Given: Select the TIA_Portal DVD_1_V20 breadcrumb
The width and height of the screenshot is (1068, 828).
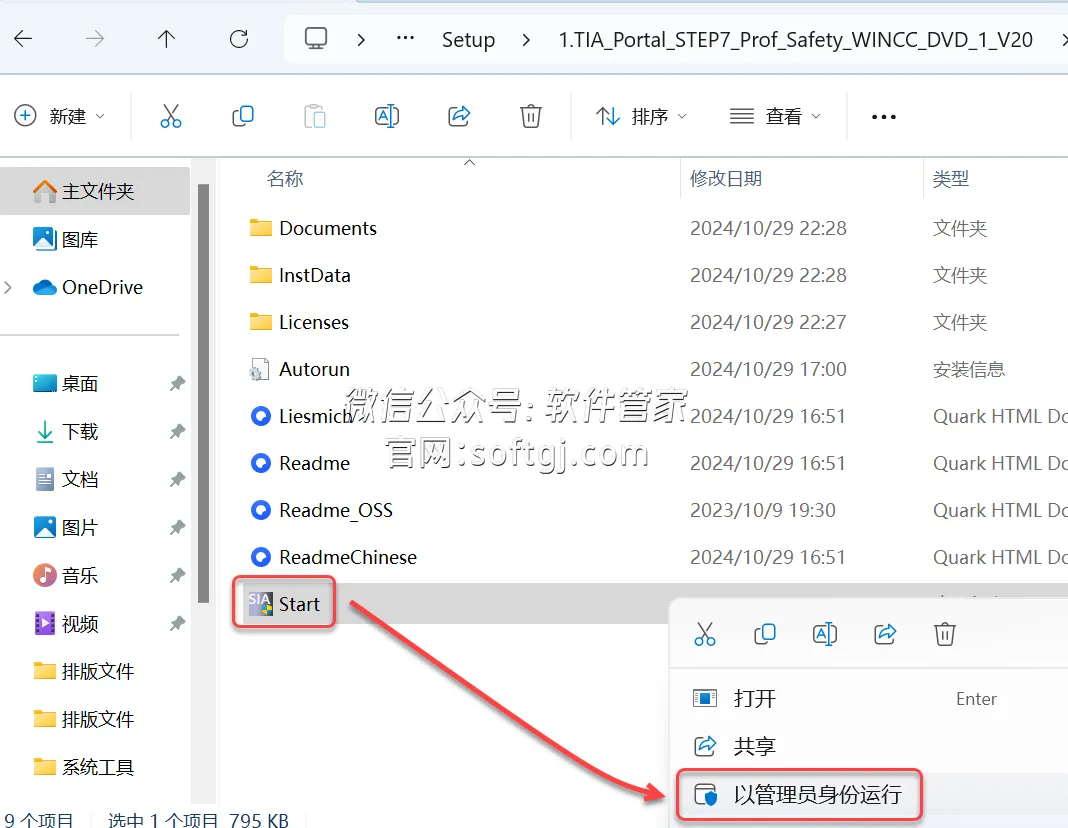Looking at the screenshot, I should tap(796, 39).
